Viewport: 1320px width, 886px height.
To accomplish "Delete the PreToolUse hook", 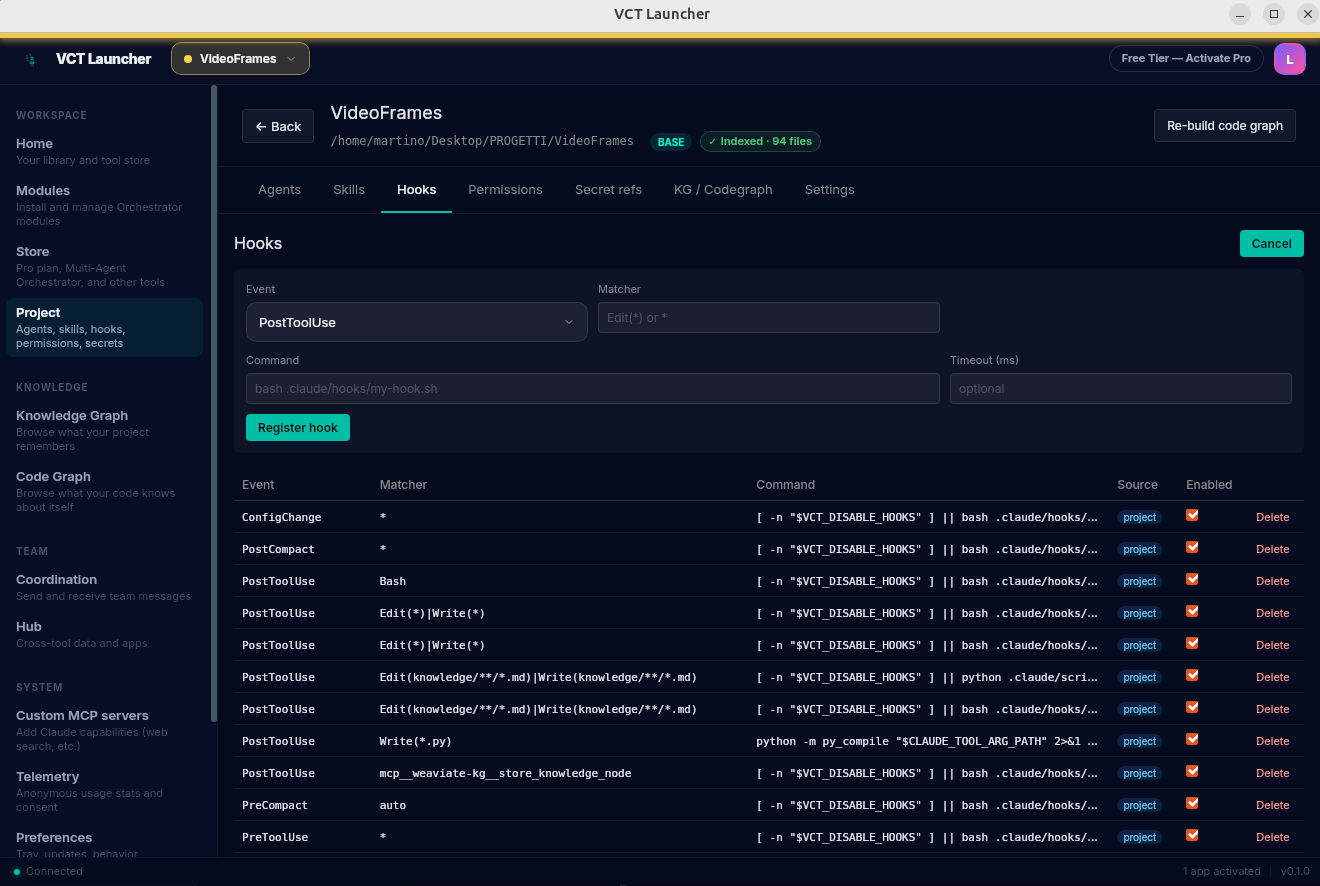I will point(1272,837).
